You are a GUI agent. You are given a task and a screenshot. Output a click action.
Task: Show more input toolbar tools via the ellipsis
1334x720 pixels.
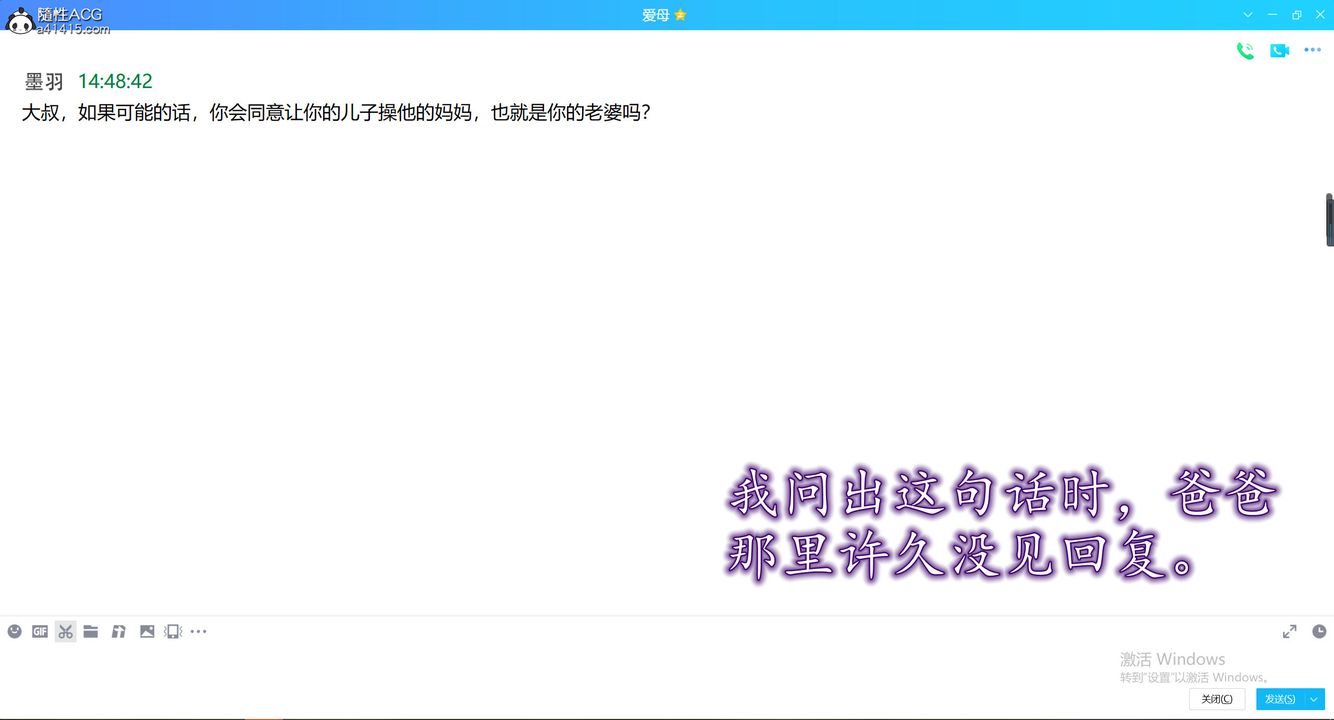(x=199, y=631)
